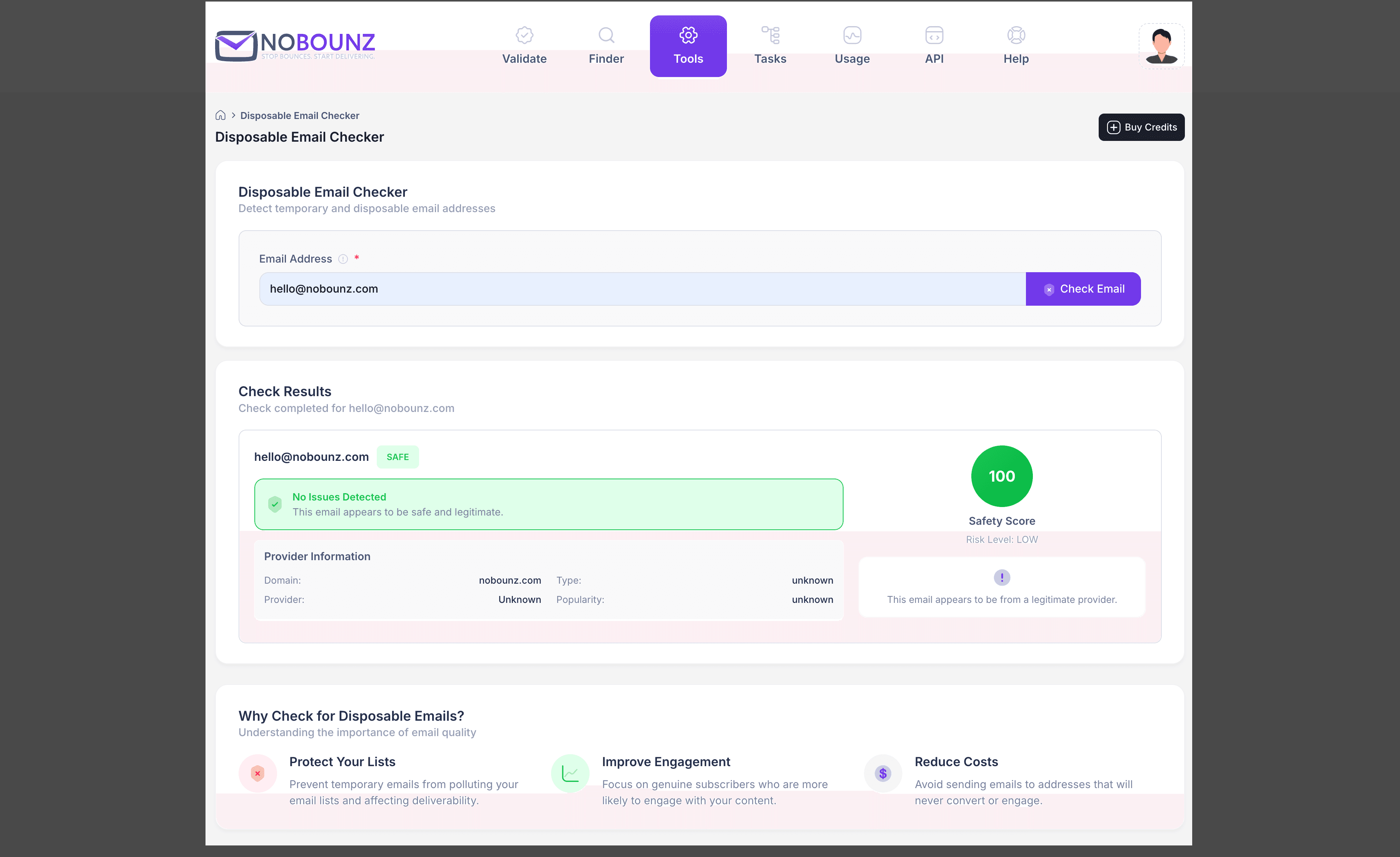The image size is (1400, 857).
Task: Navigate via Disposable Email Checker breadcrumb
Action: pos(299,115)
